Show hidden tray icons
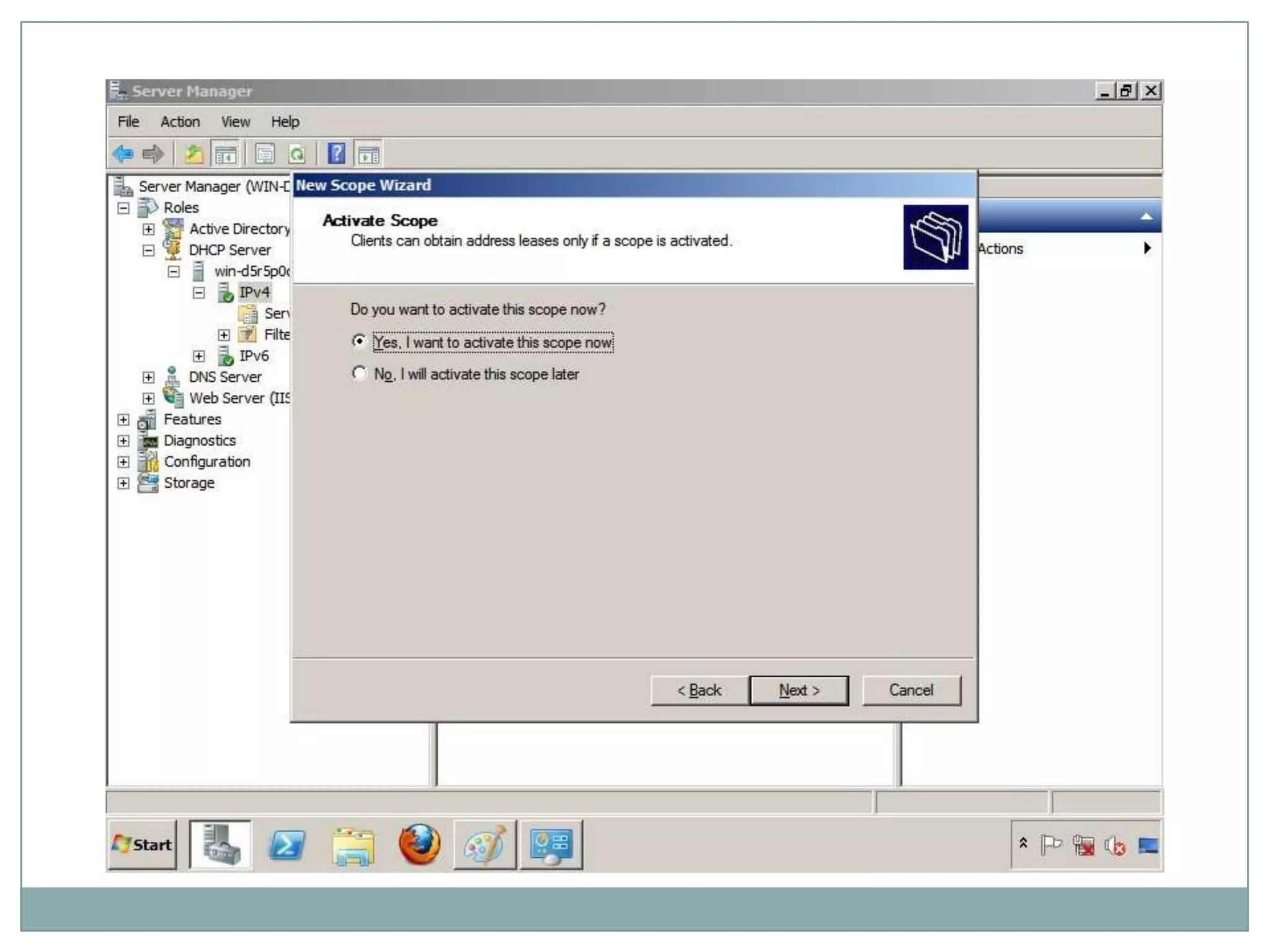Viewport: 1270px width, 952px height. click(x=1023, y=843)
